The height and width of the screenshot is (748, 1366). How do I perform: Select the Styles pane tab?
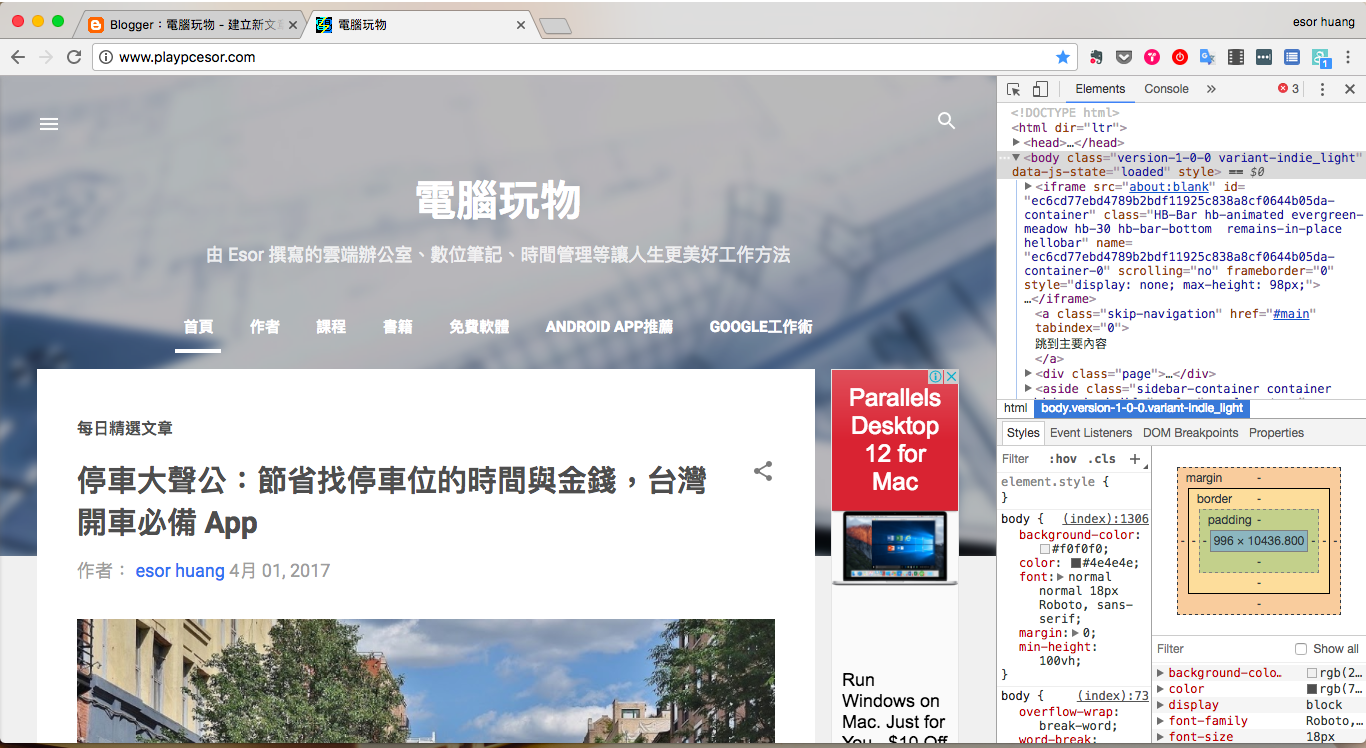pyautogui.click(x=1023, y=433)
